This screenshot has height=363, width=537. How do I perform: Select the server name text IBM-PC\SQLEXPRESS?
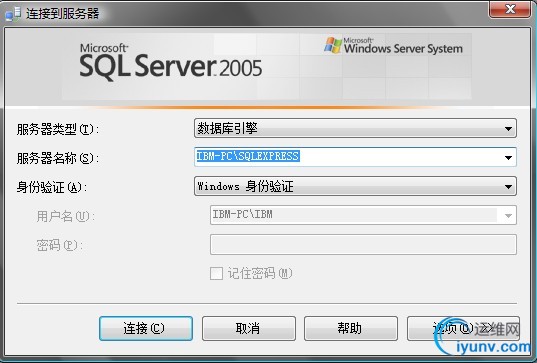pos(248,156)
